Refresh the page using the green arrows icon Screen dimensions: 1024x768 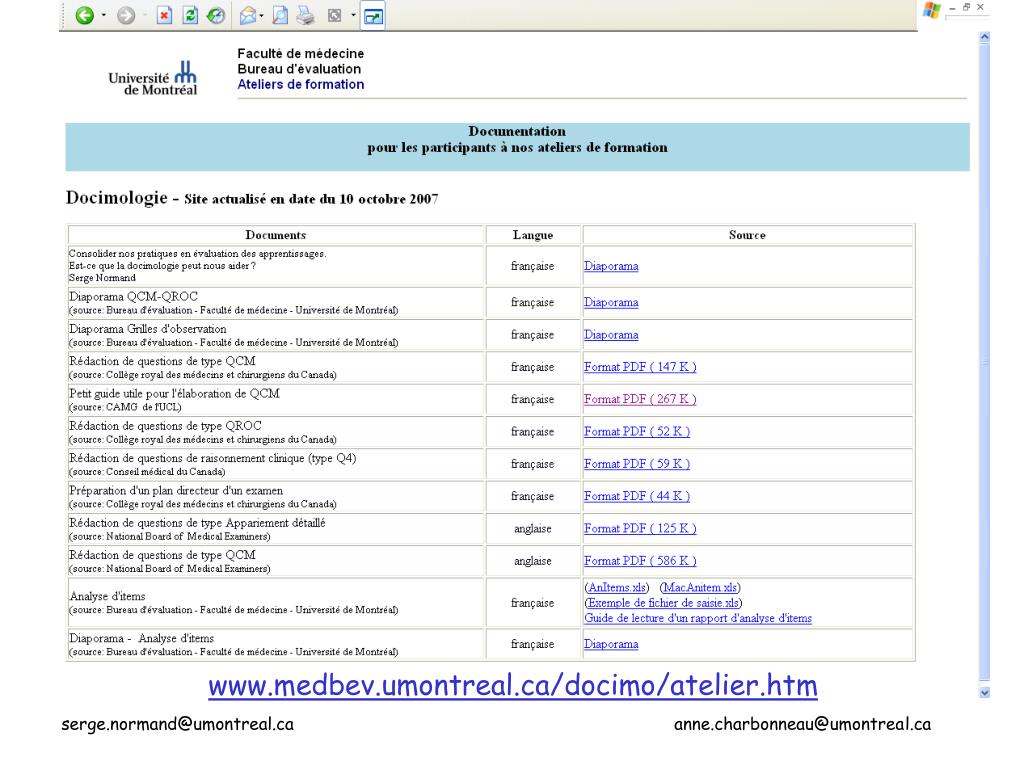[190, 15]
